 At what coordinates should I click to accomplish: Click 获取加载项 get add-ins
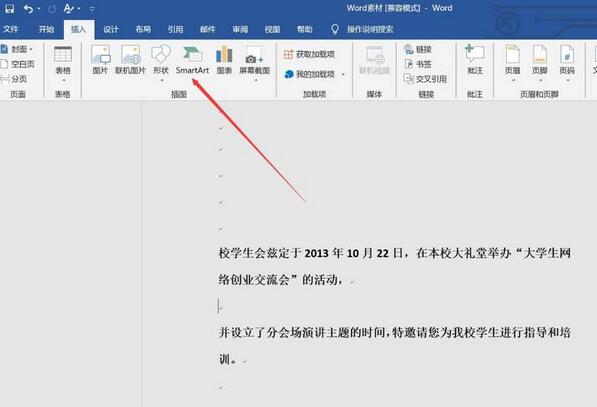coord(309,54)
